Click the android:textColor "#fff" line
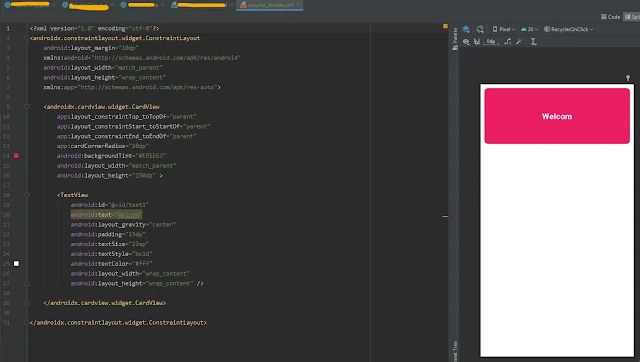Image resolution: width=640 pixels, height=362 pixels. [x=111, y=264]
